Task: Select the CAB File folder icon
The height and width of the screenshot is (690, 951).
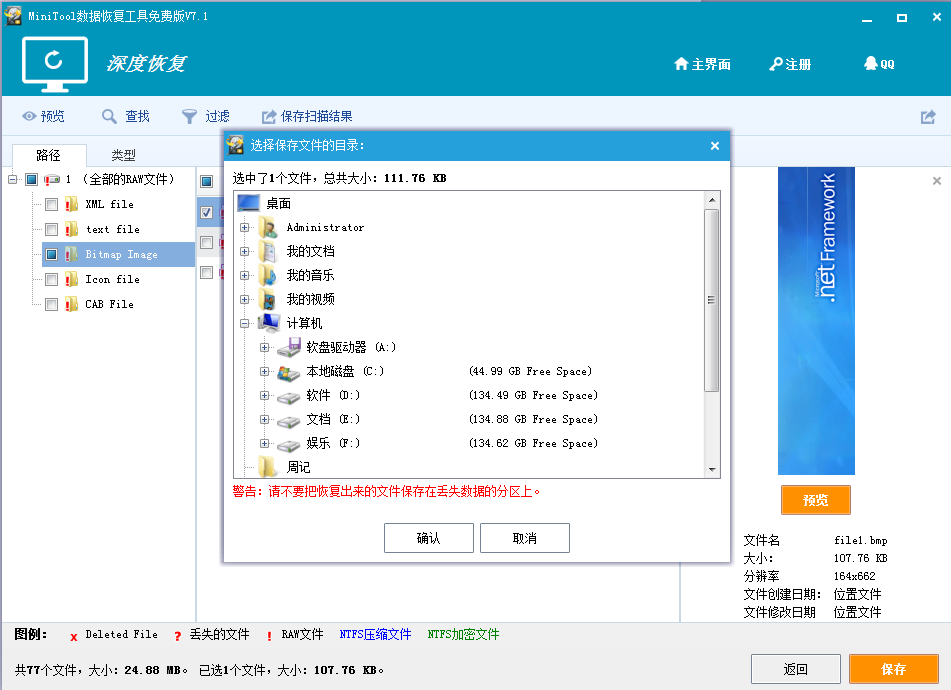Action: click(72, 304)
